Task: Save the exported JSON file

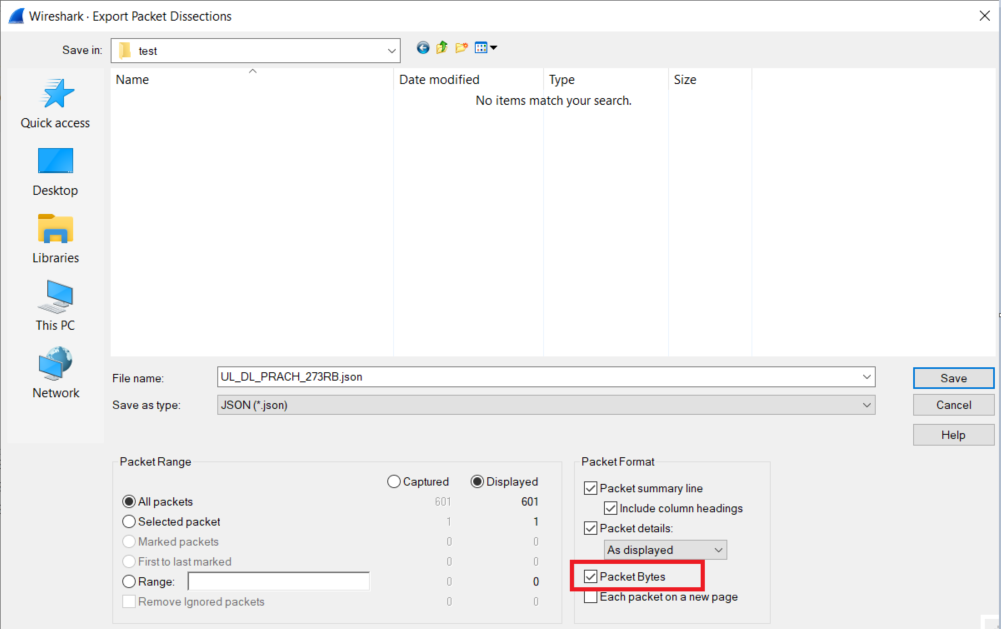Action: click(952, 377)
